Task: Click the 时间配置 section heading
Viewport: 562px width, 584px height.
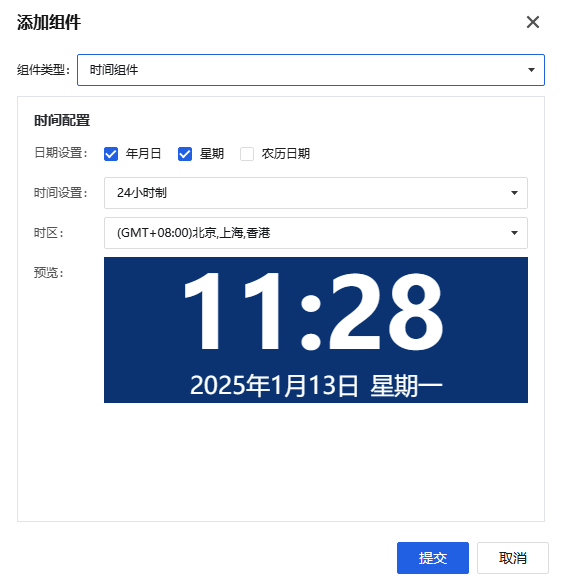Action: (x=62, y=121)
